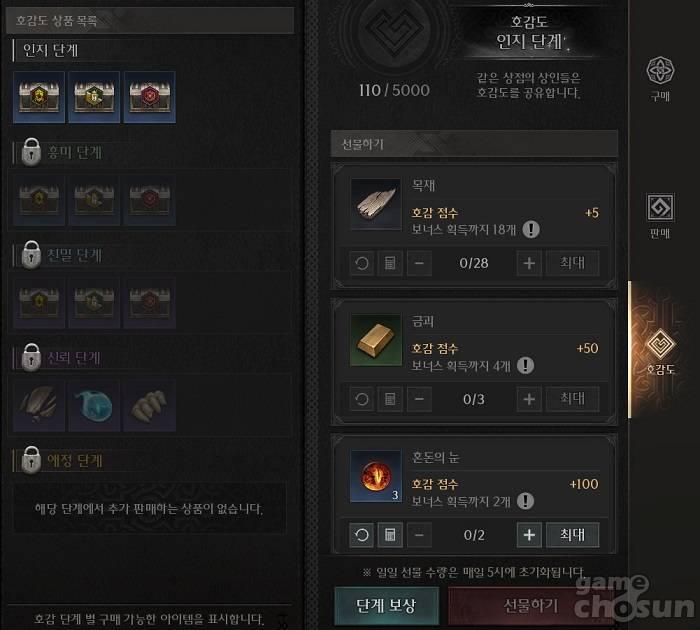Click info exclamation icon beside 금괴 bonus

click(x=525, y=365)
